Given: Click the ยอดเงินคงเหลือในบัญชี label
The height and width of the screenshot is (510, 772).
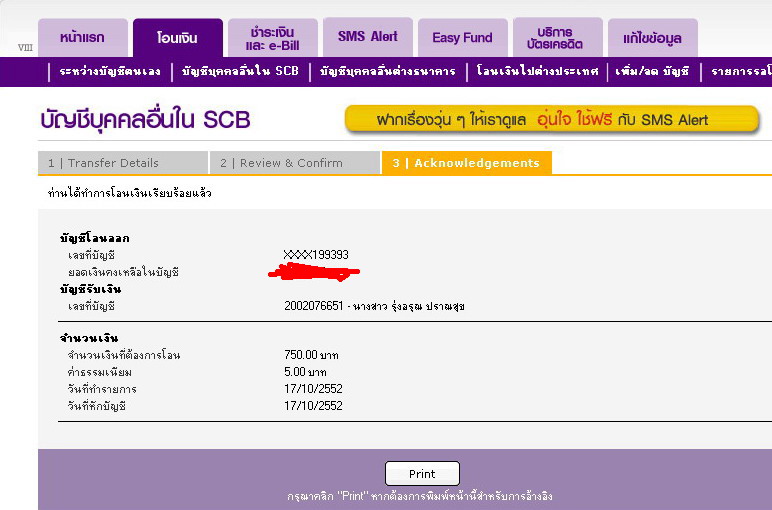Looking at the screenshot, I should [123, 272].
